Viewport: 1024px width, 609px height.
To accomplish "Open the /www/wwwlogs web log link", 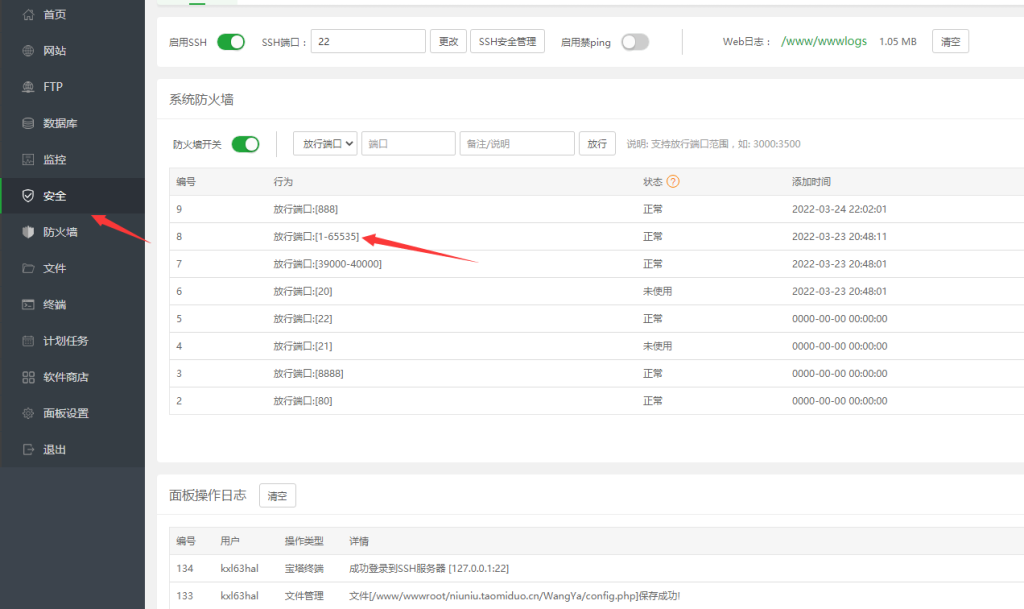I will tap(822, 41).
